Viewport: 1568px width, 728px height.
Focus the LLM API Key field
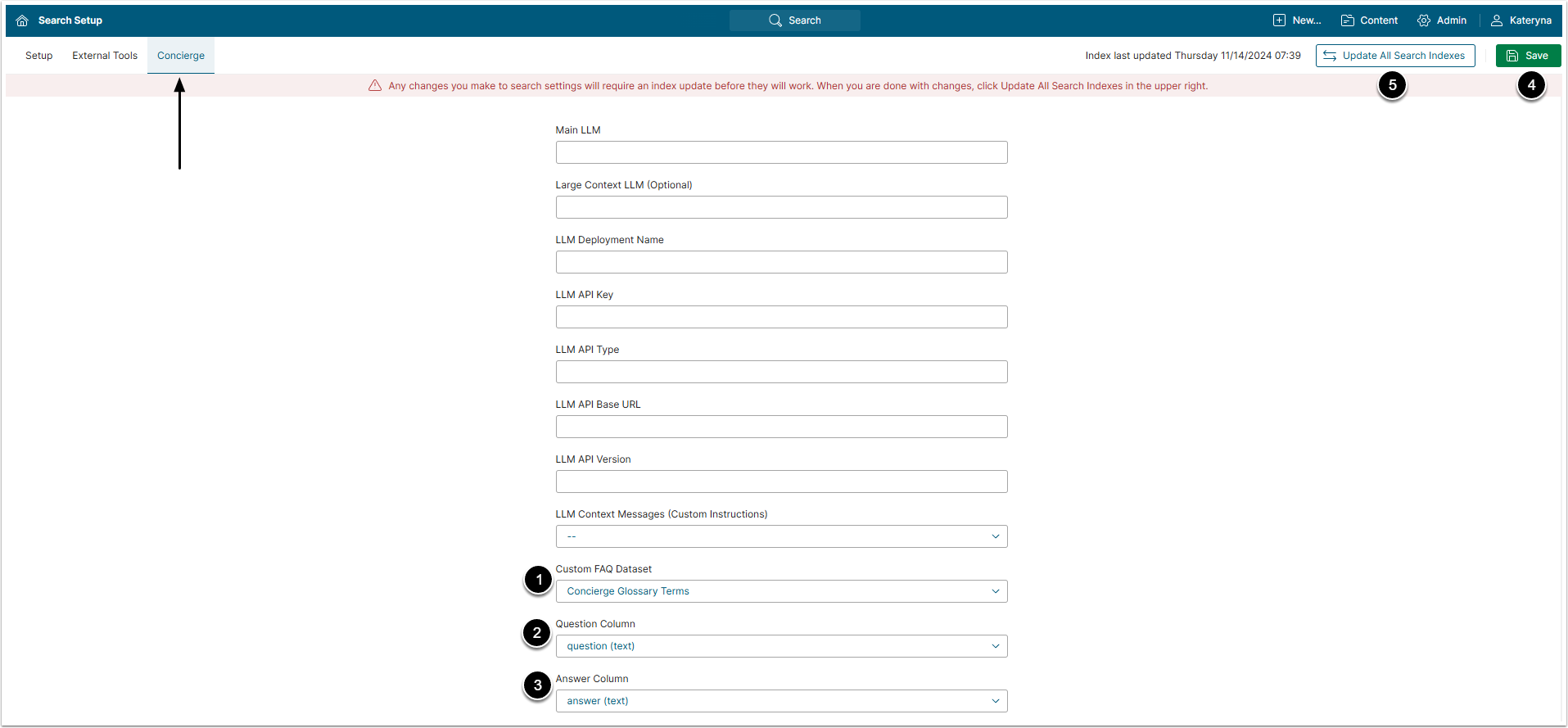(781, 317)
